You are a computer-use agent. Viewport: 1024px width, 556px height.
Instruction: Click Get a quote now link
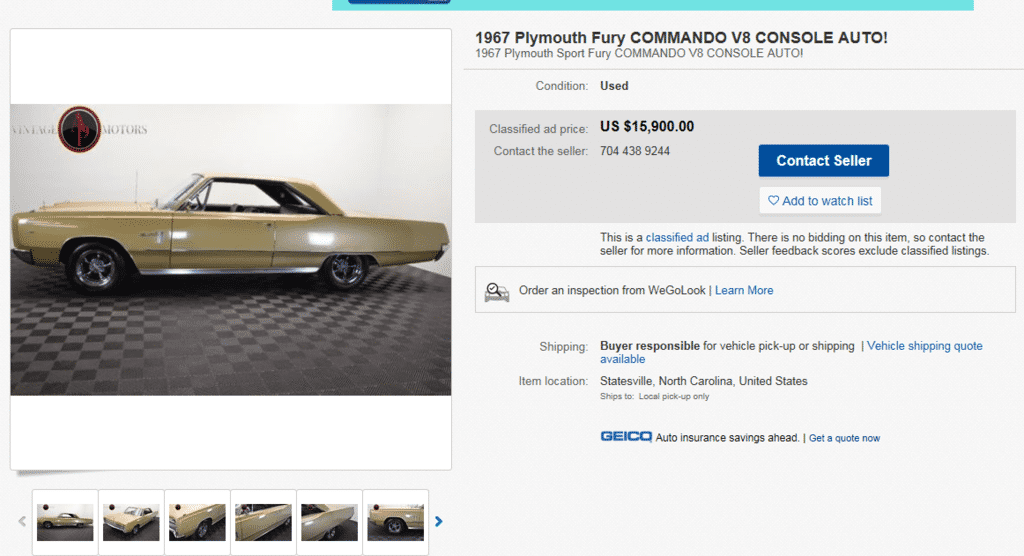tap(844, 438)
